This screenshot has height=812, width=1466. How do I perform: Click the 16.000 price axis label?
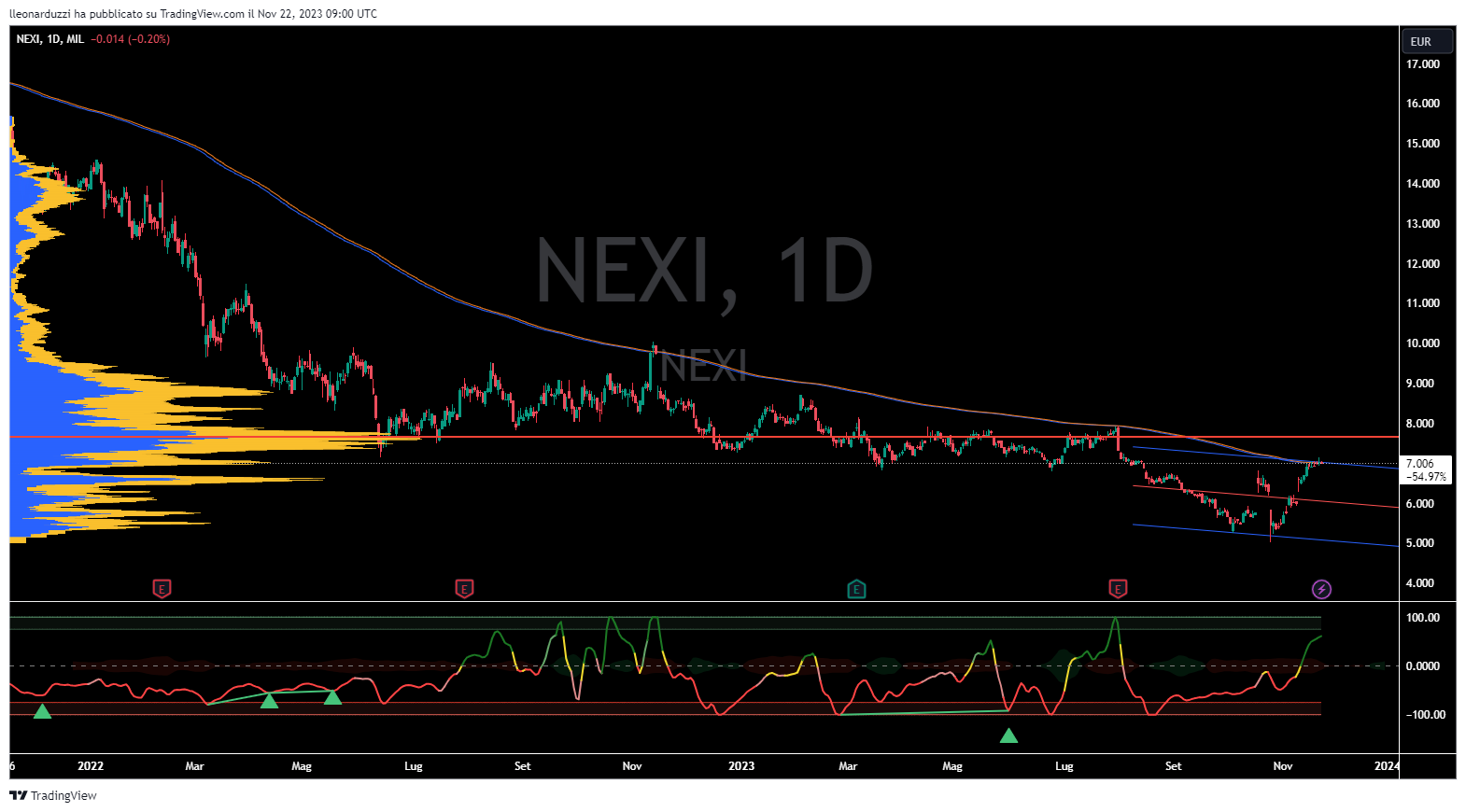(1423, 104)
